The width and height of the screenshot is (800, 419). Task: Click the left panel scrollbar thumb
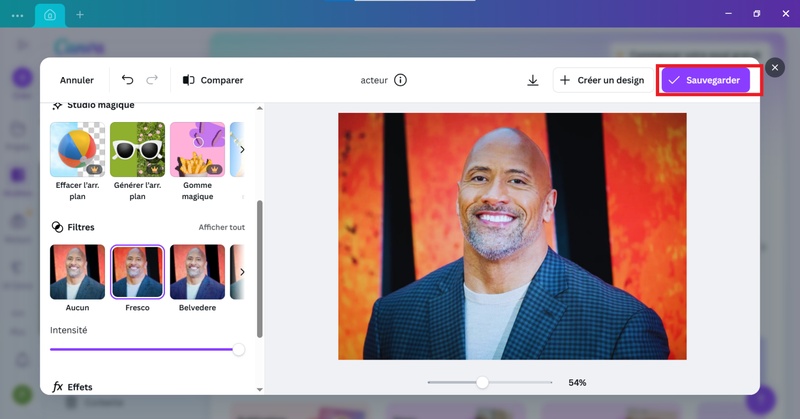pyautogui.click(x=260, y=269)
